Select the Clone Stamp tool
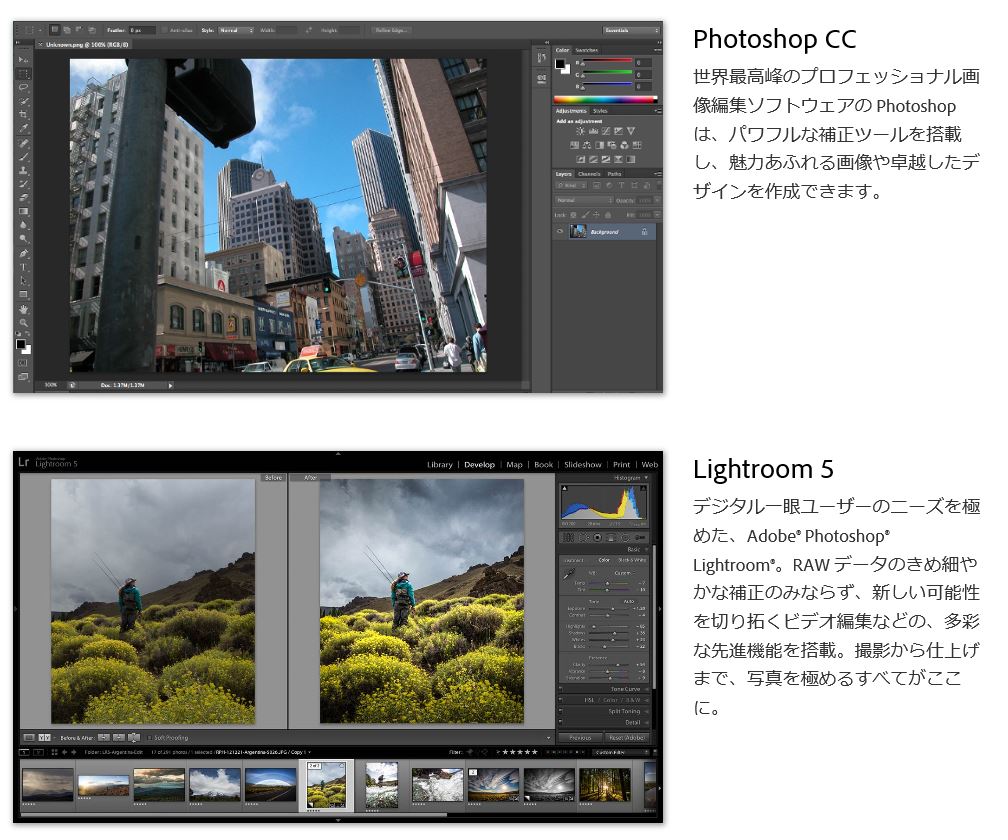This screenshot has height=840, width=1008. tap(23, 170)
